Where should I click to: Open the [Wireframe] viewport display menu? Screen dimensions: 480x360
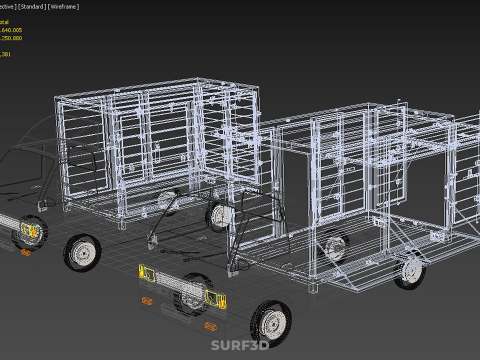[63, 7]
